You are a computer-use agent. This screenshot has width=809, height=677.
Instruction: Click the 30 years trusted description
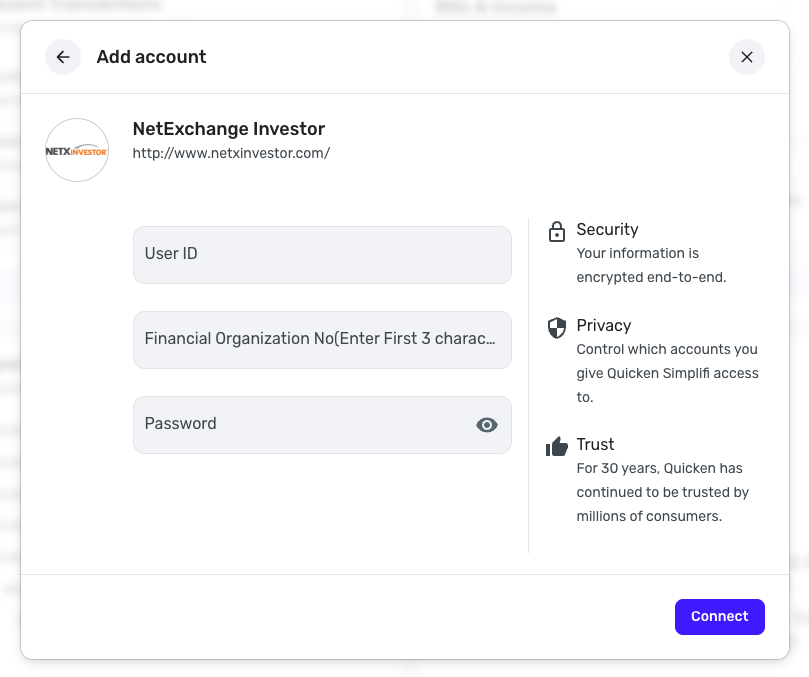tap(662, 492)
